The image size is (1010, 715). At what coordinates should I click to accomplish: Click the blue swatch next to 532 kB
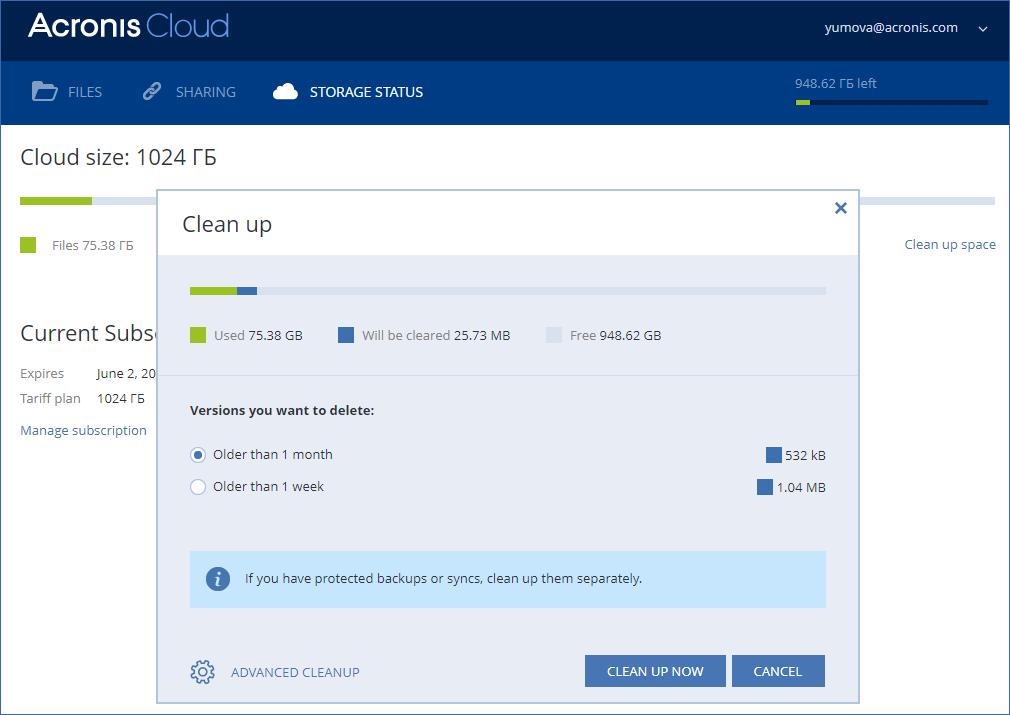coord(774,455)
